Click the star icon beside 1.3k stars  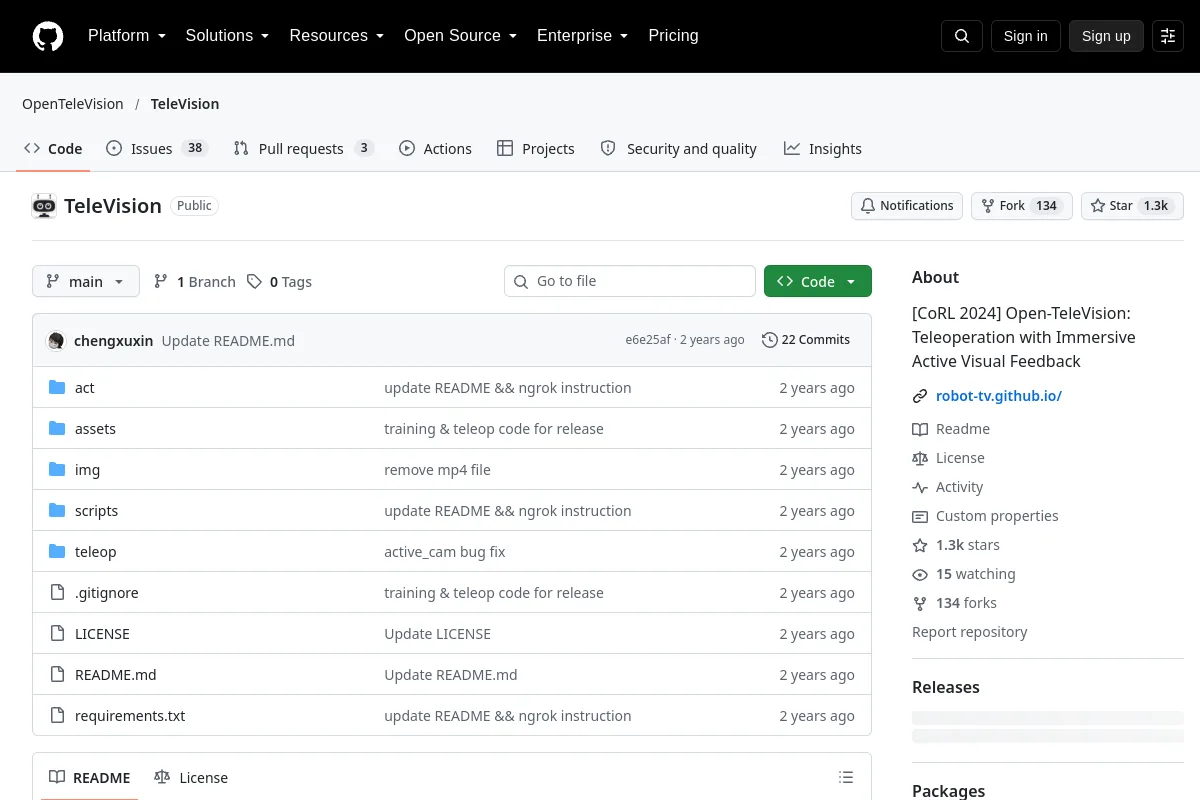[920, 545]
